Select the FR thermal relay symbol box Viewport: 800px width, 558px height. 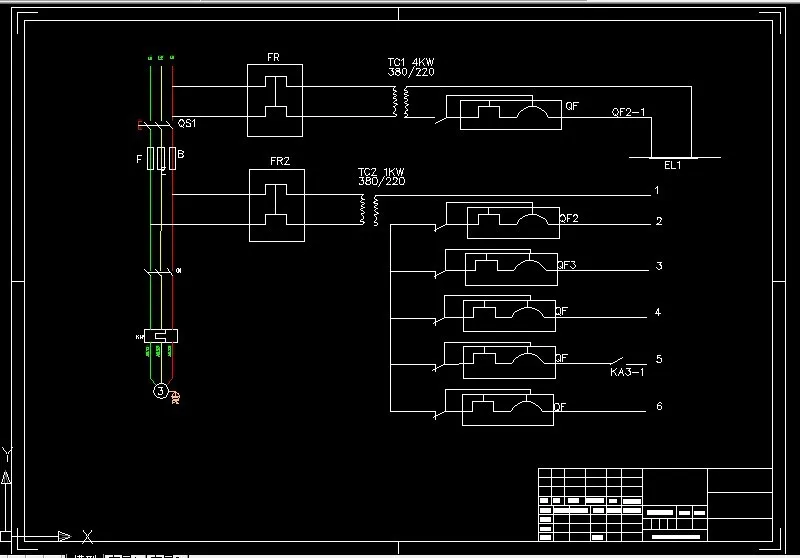(275, 100)
